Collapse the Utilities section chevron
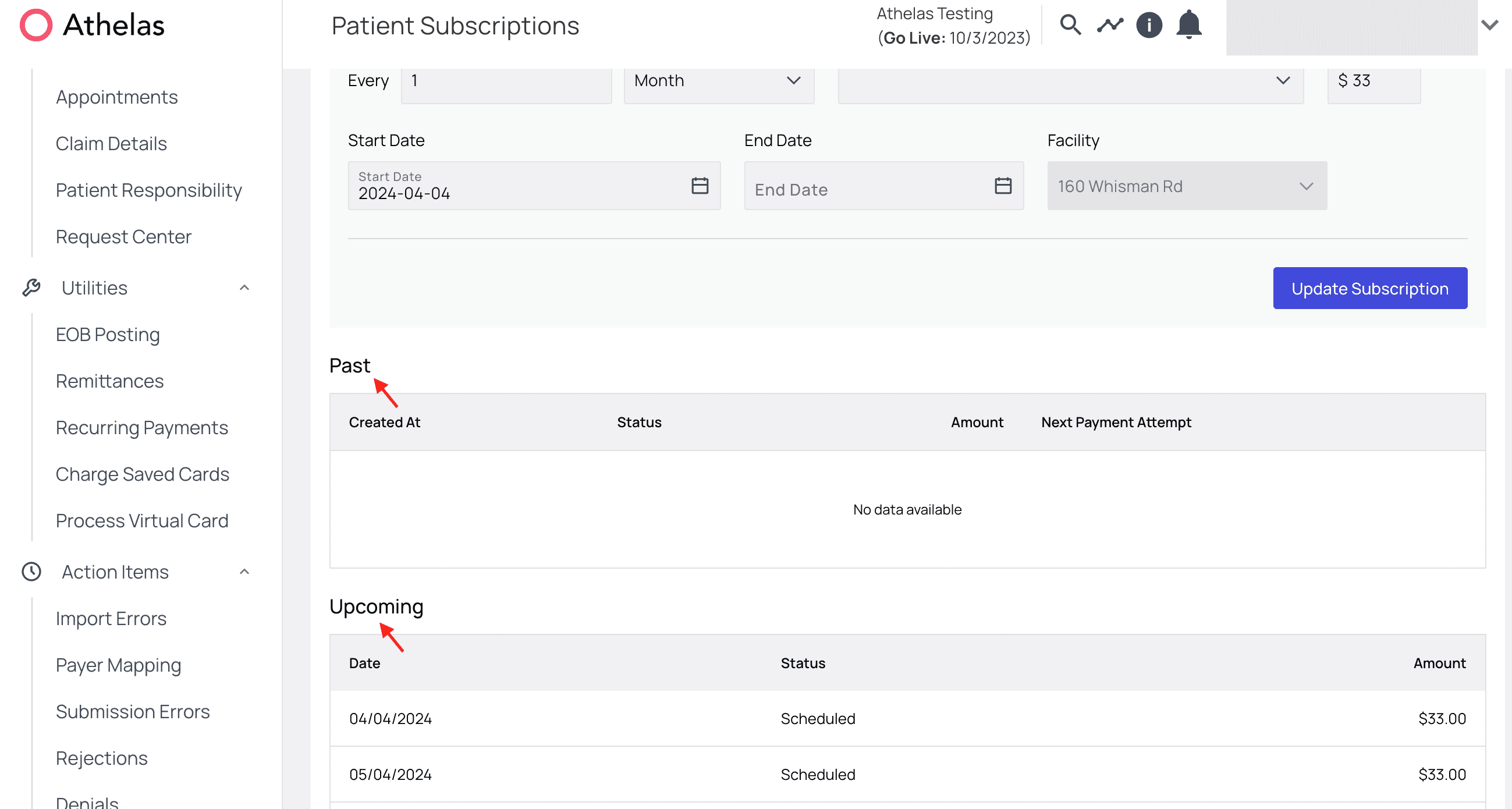Viewport: 1512px width, 809px height. (x=245, y=288)
